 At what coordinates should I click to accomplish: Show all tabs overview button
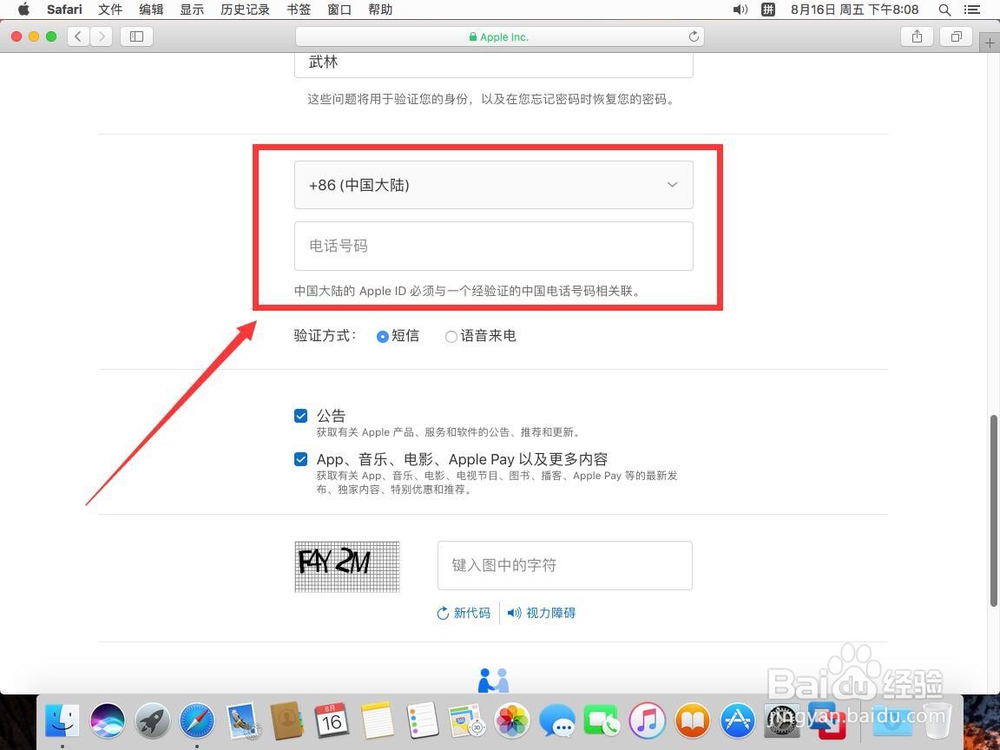(x=956, y=36)
